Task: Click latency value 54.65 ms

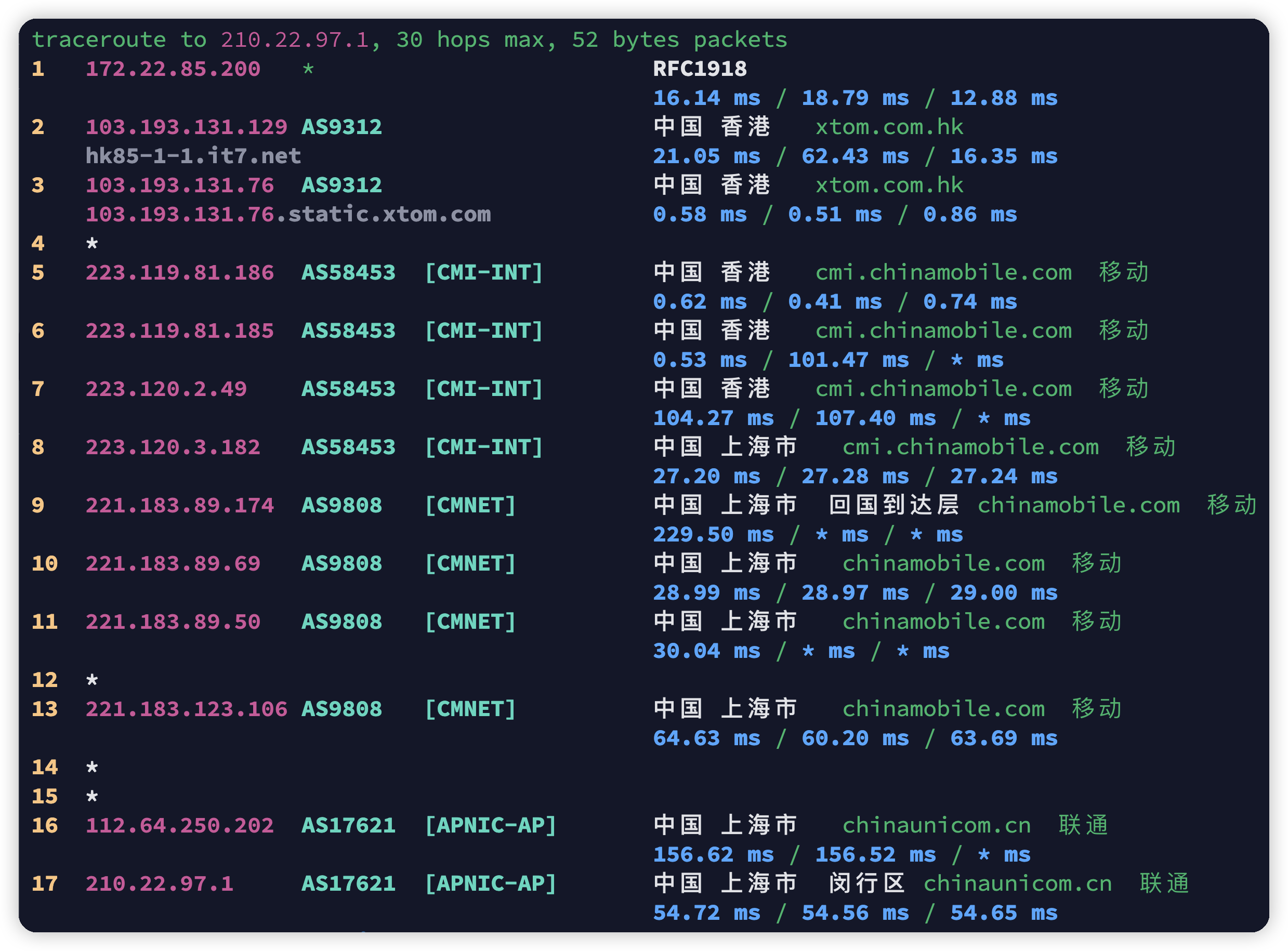Action: [x=1004, y=913]
